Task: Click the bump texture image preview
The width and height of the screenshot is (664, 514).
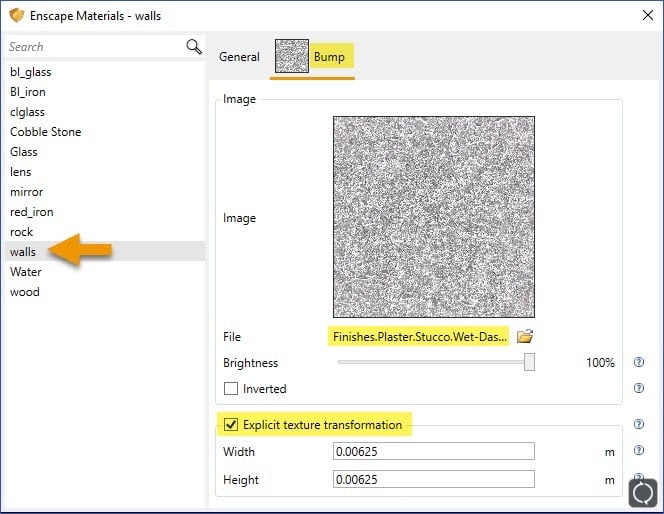Action: click(x=433, y=217)
